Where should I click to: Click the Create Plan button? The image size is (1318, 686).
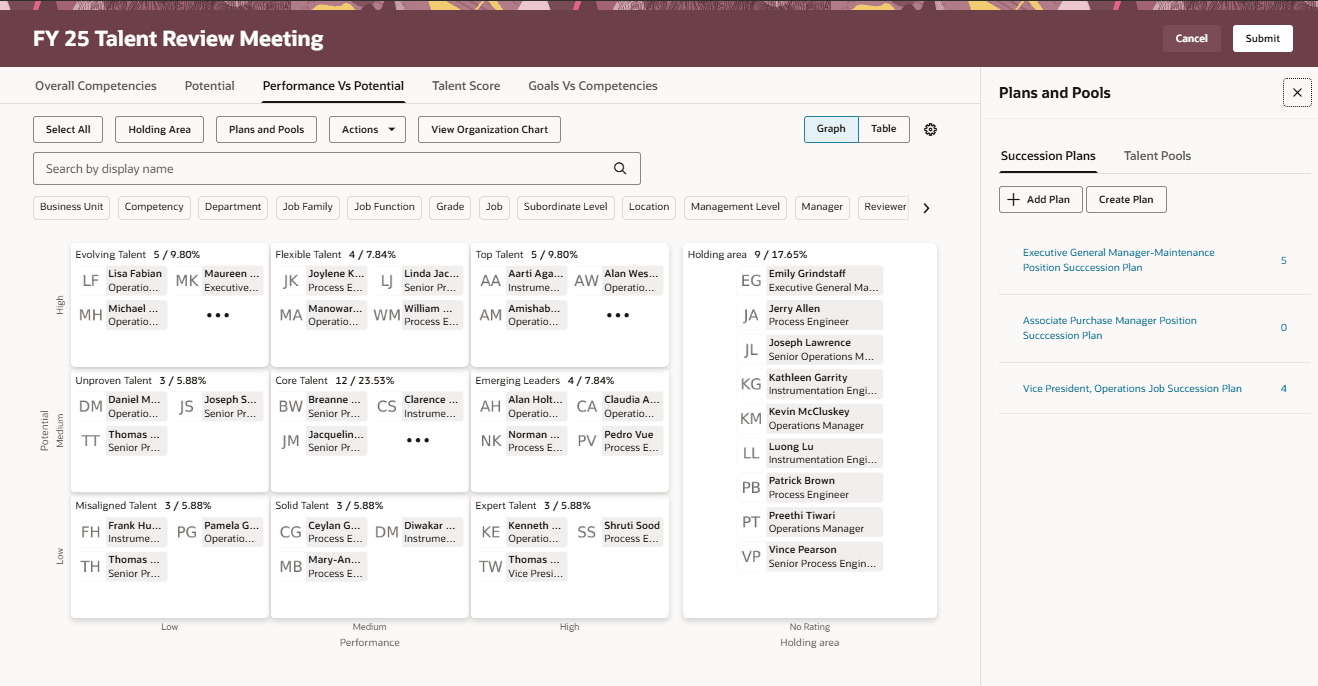[x=1126, y=199]
